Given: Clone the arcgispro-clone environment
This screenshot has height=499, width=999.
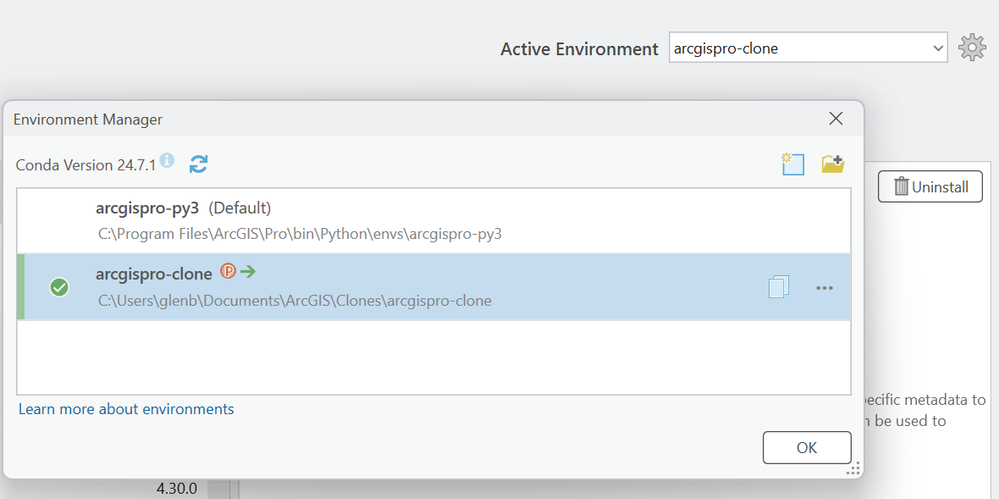Looking at the screenshot, I should pyautogui.click(x=779, y=287).
